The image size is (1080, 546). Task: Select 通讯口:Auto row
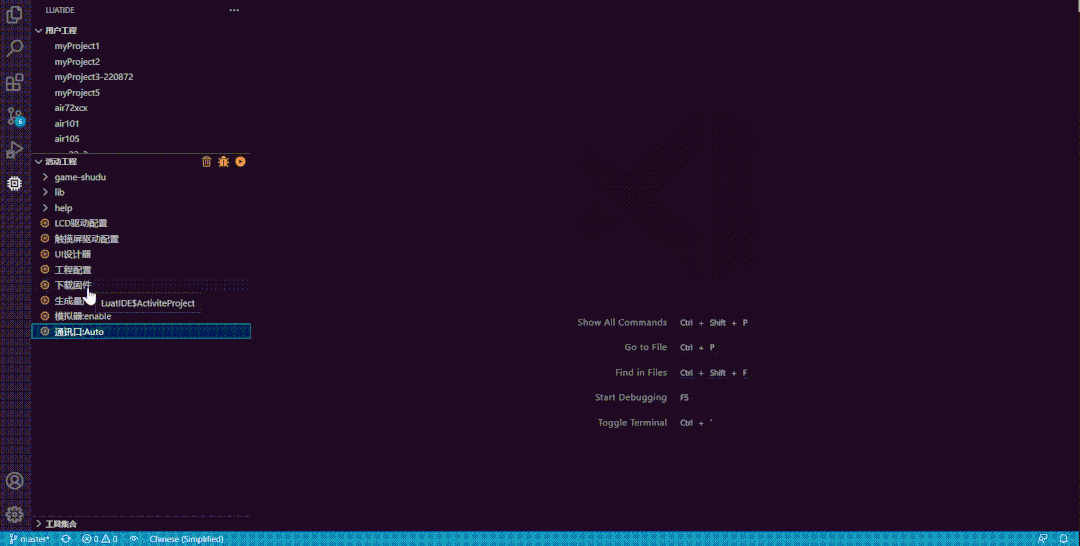[141, 332]
